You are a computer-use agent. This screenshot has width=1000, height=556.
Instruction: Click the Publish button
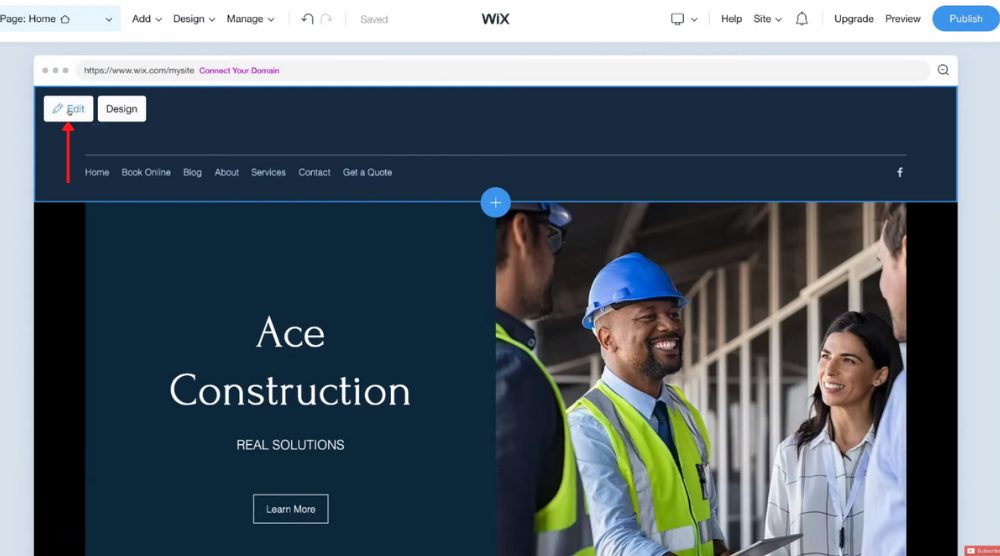966,18
